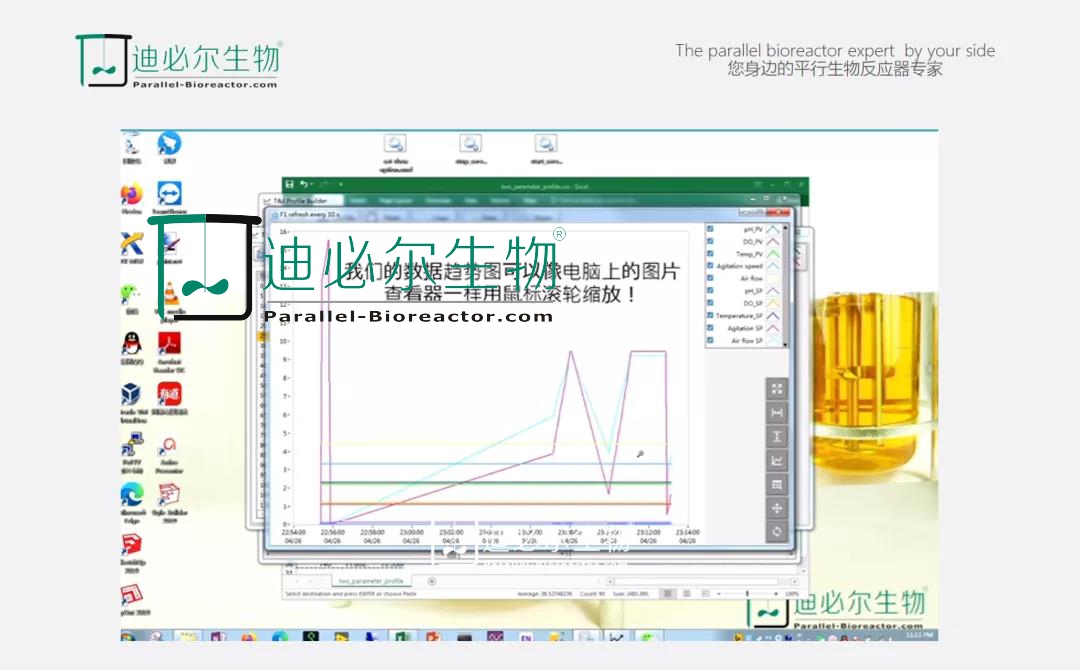The height and width of the screenshot is (670, 1080).
Task: Click the refresh chart button
Action: pyautogui.click(x=777, y=532)
